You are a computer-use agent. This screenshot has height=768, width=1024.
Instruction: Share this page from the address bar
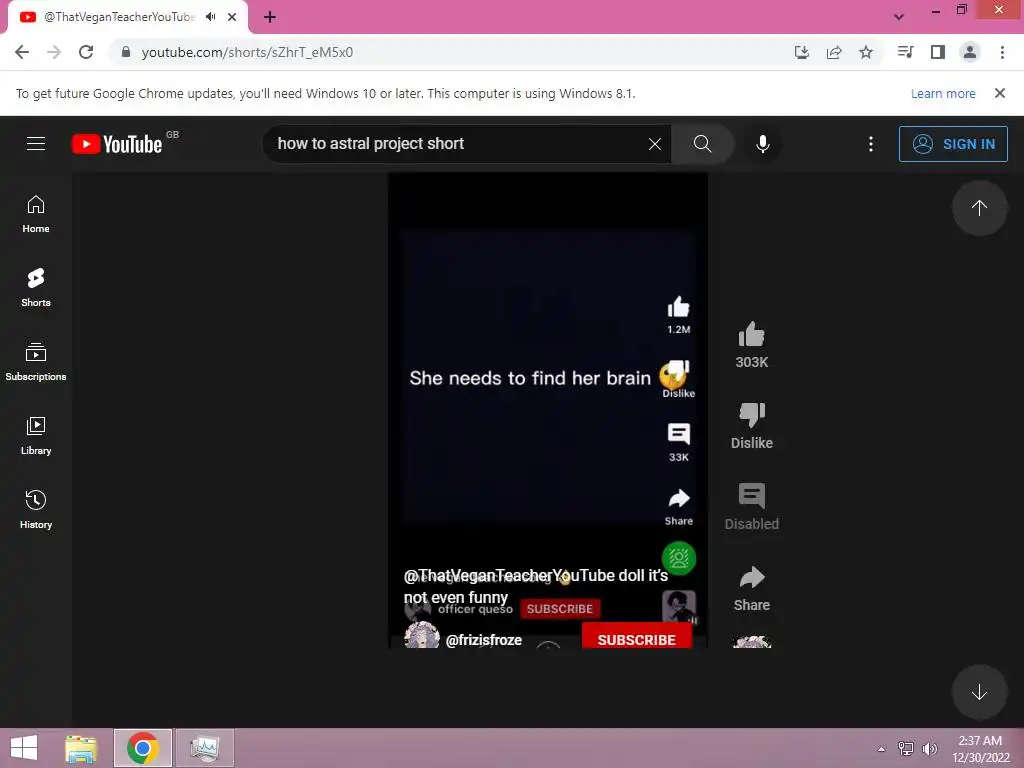pyautogui.click(x=834, y=52)
